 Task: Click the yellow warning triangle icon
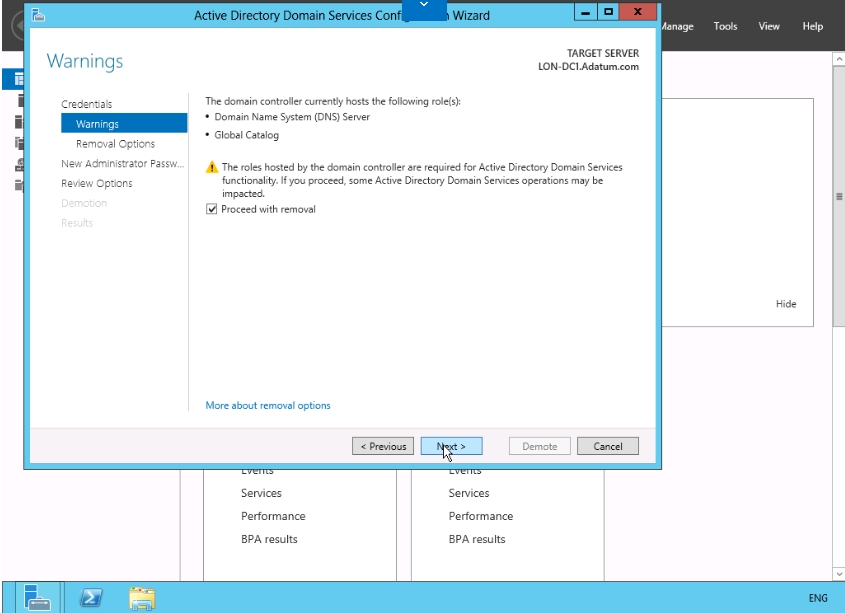pyautogui.click(x=211, y=168)
